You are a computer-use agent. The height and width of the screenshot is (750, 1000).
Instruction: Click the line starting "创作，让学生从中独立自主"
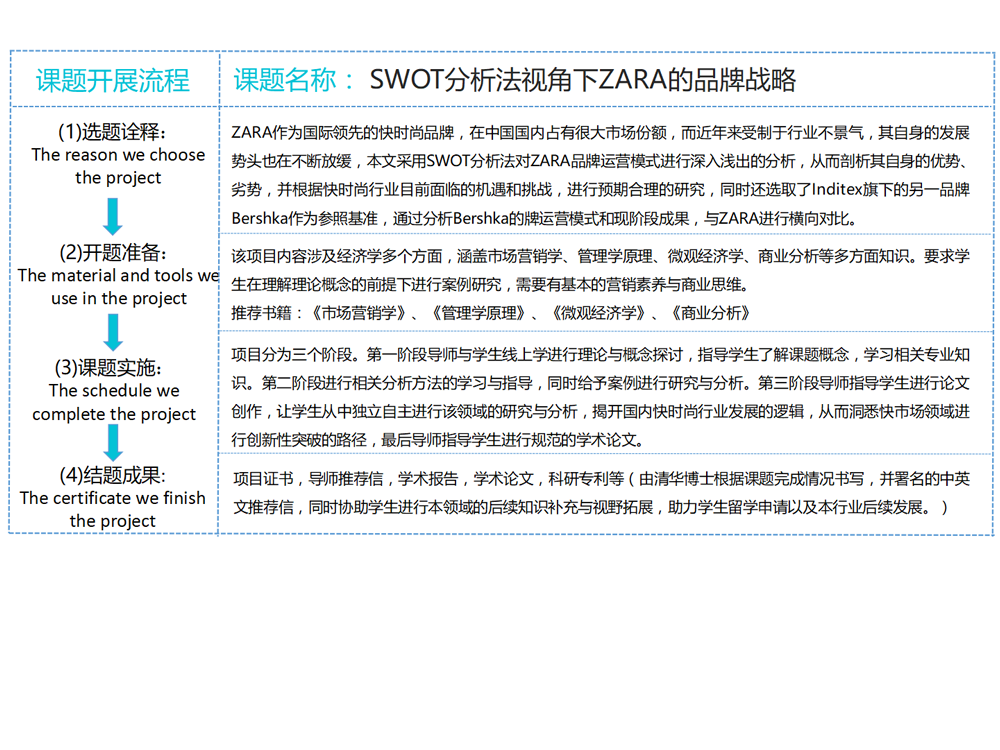coord(600,412)
